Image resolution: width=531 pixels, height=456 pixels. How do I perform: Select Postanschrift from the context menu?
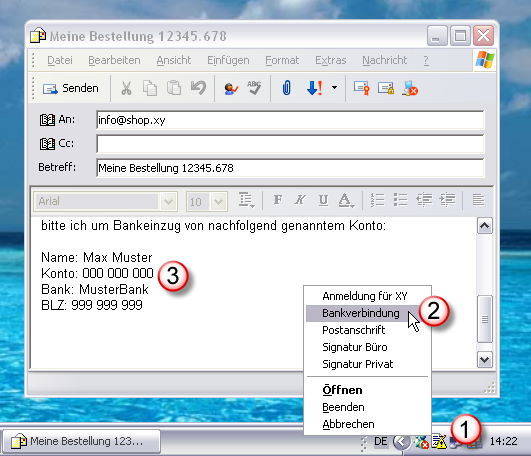pyautogui.click(x=353, y=330)
